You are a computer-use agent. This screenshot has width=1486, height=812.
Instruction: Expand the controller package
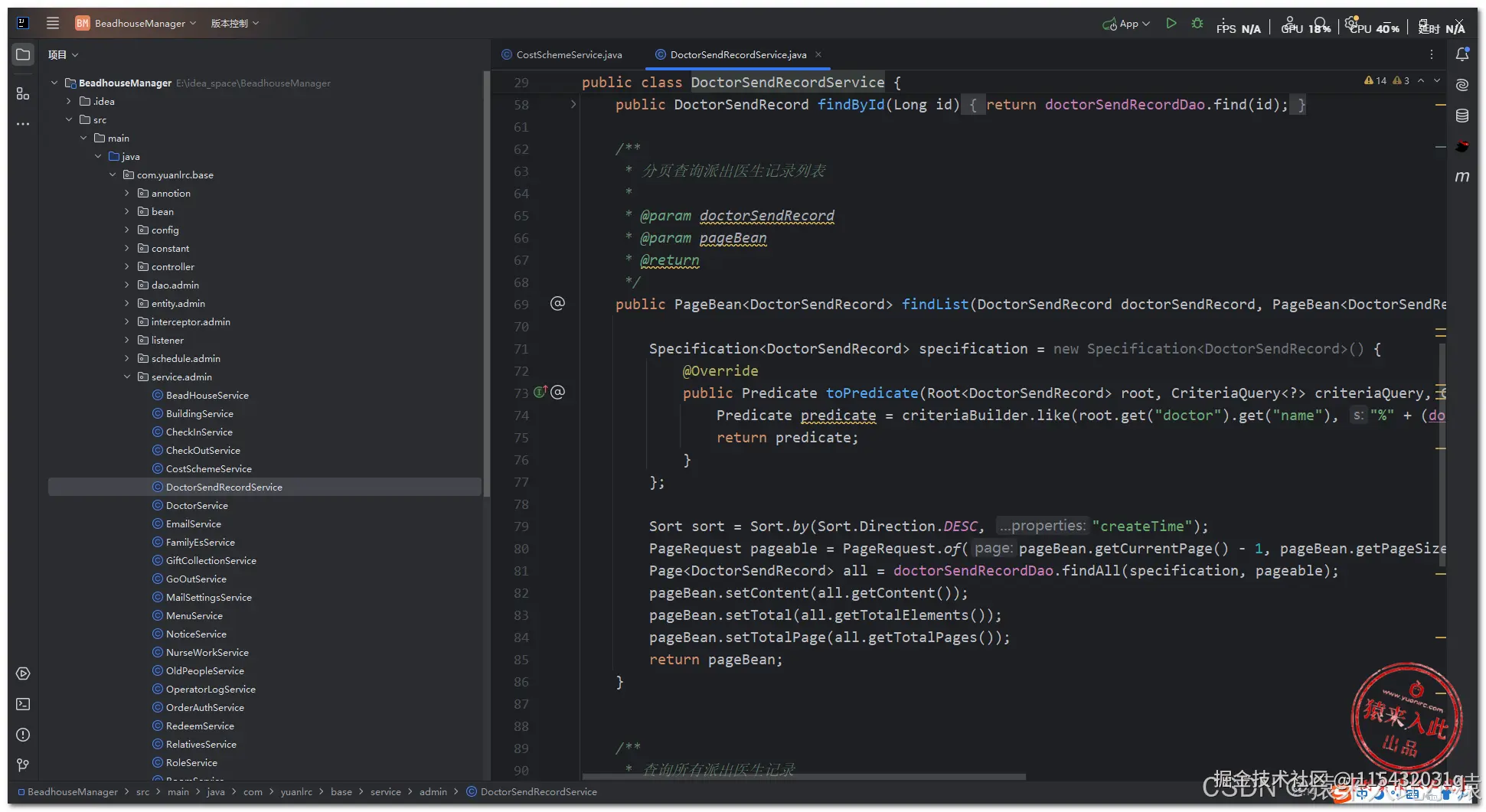click(127, 266)
